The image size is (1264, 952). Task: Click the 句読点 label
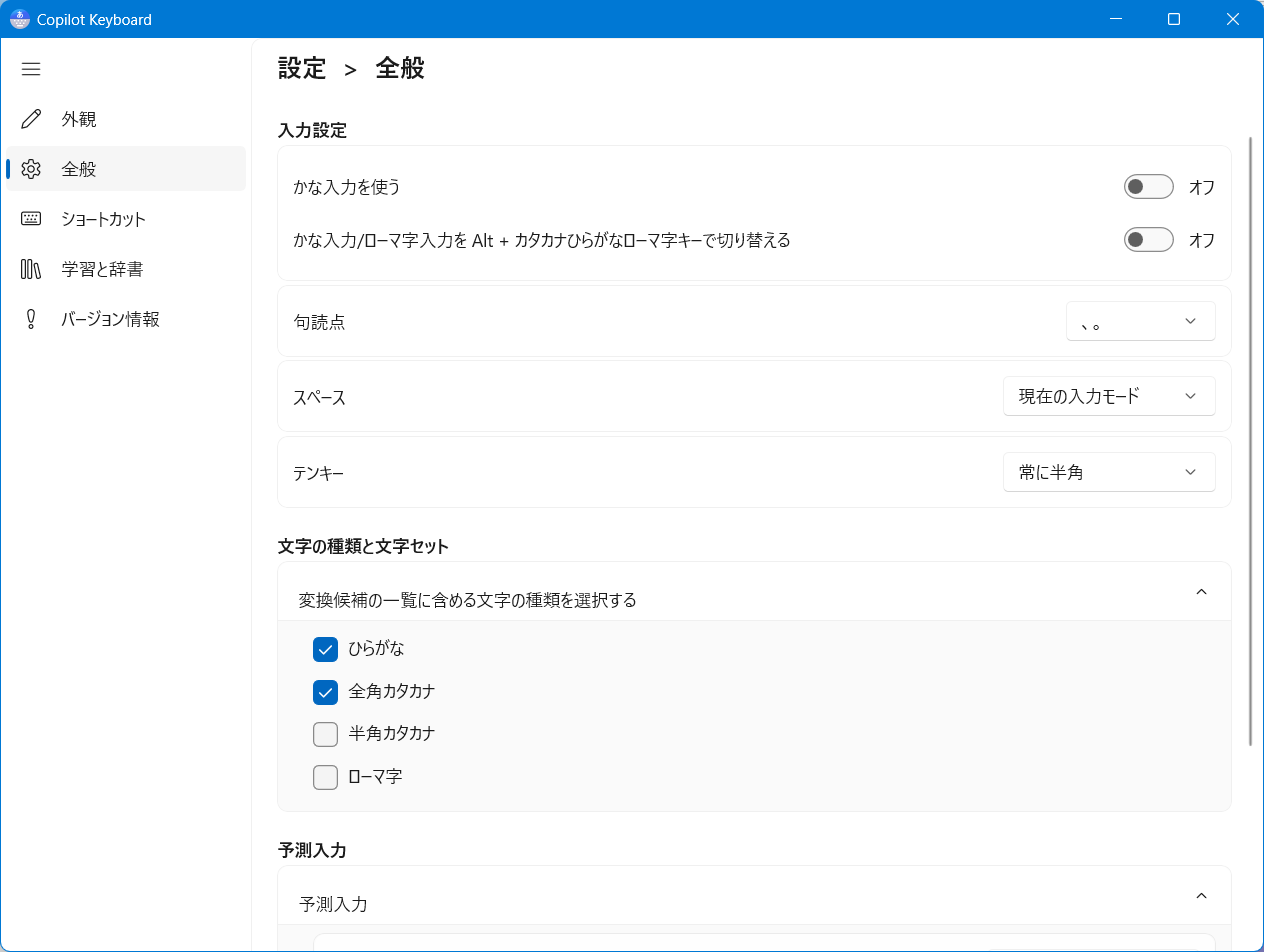(x=319, y=322)
